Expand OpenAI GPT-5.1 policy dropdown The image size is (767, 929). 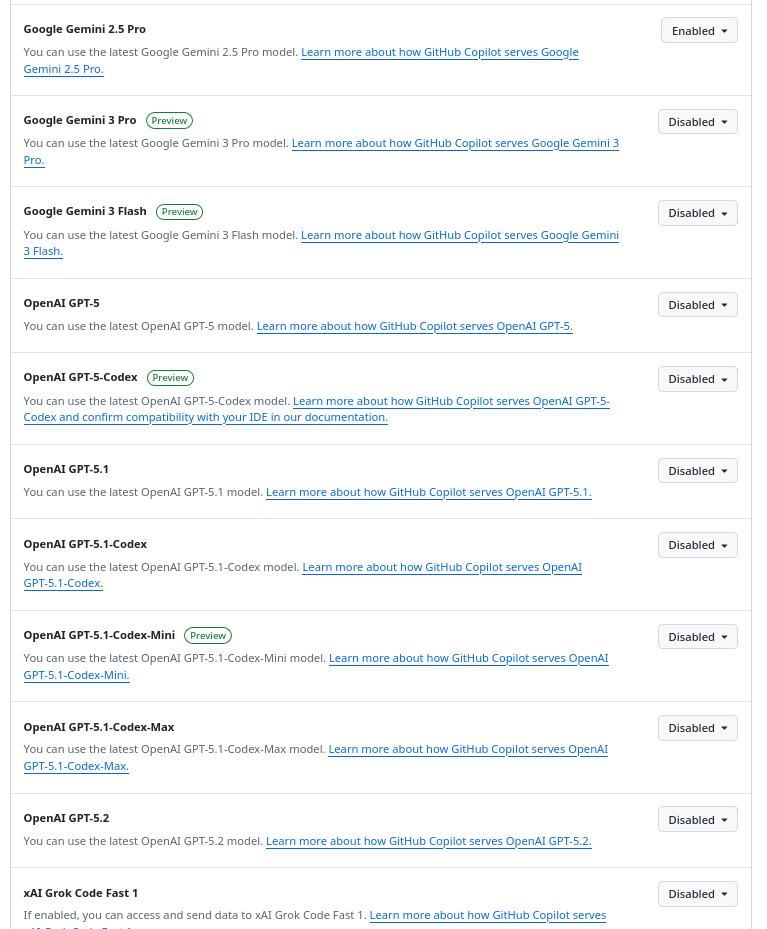pyautogui.click(x=697, y=471)
